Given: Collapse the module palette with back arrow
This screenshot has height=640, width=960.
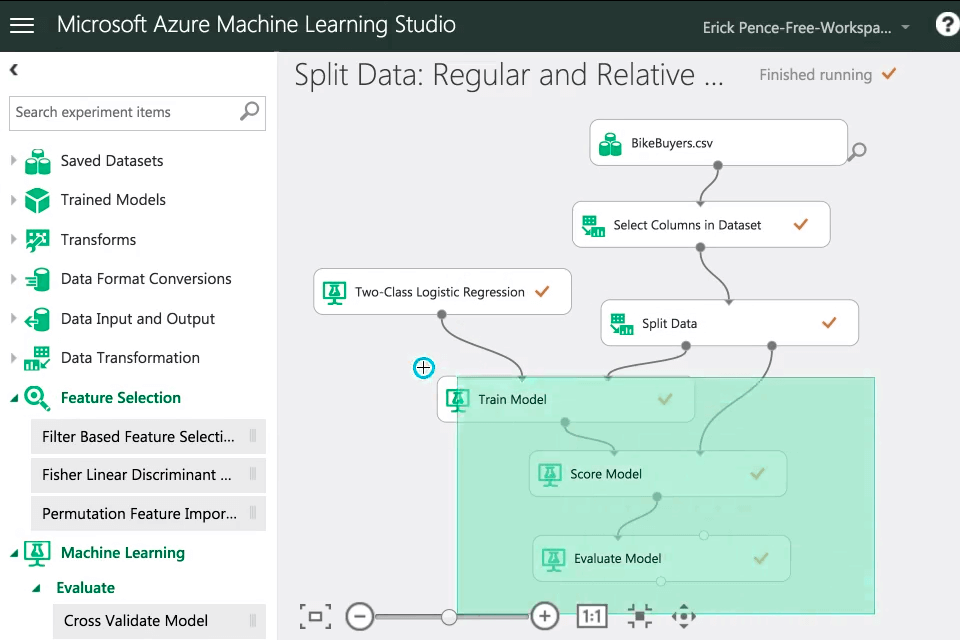Looking at the screenshot, I should [x=14, y=70].
